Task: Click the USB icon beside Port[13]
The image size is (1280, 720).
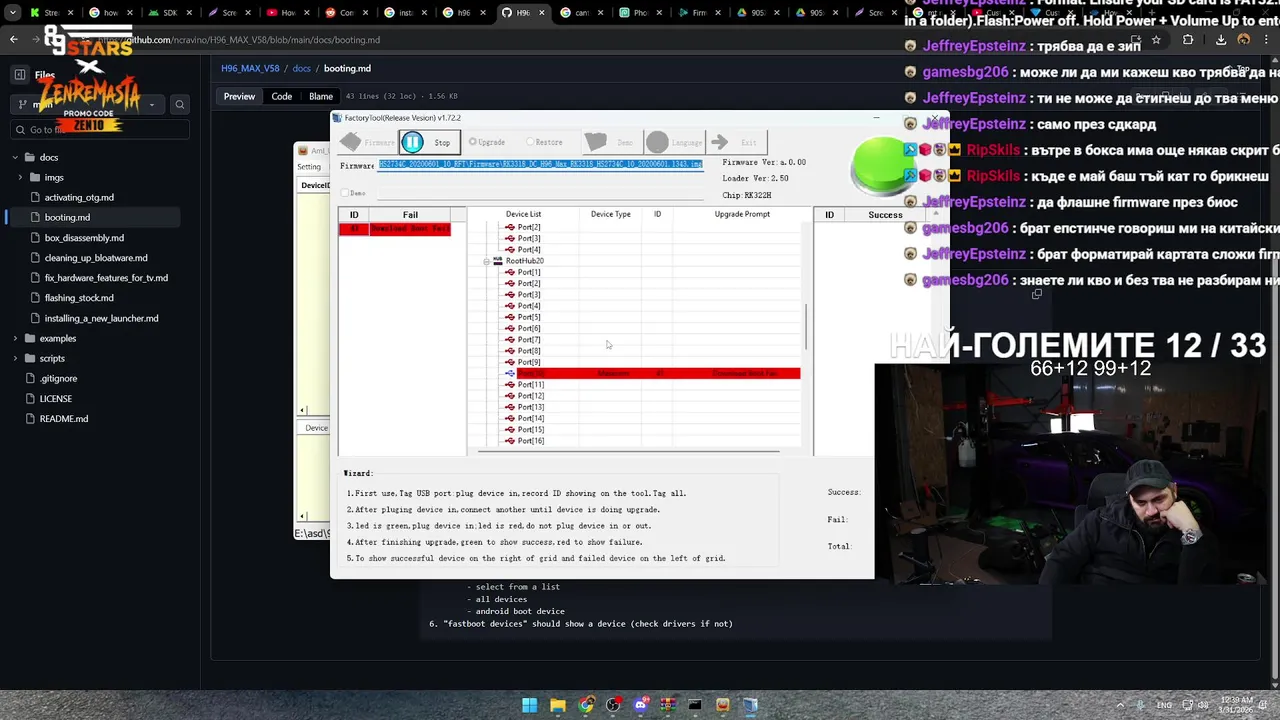Action: (510, 407)
